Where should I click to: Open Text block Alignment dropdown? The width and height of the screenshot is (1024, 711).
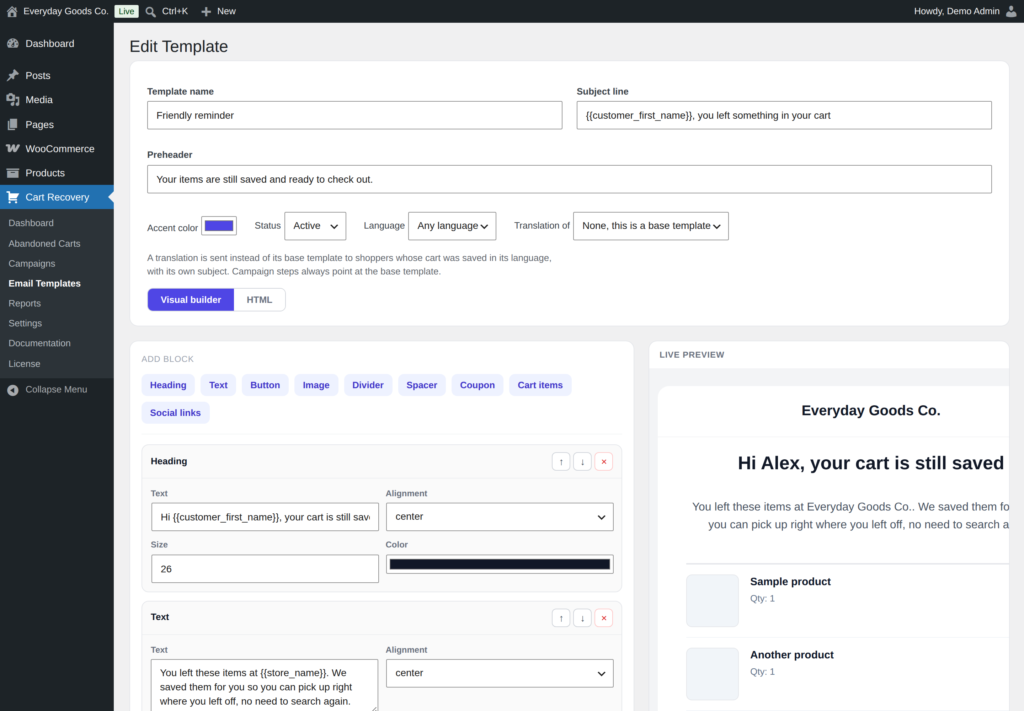[500, 673]
